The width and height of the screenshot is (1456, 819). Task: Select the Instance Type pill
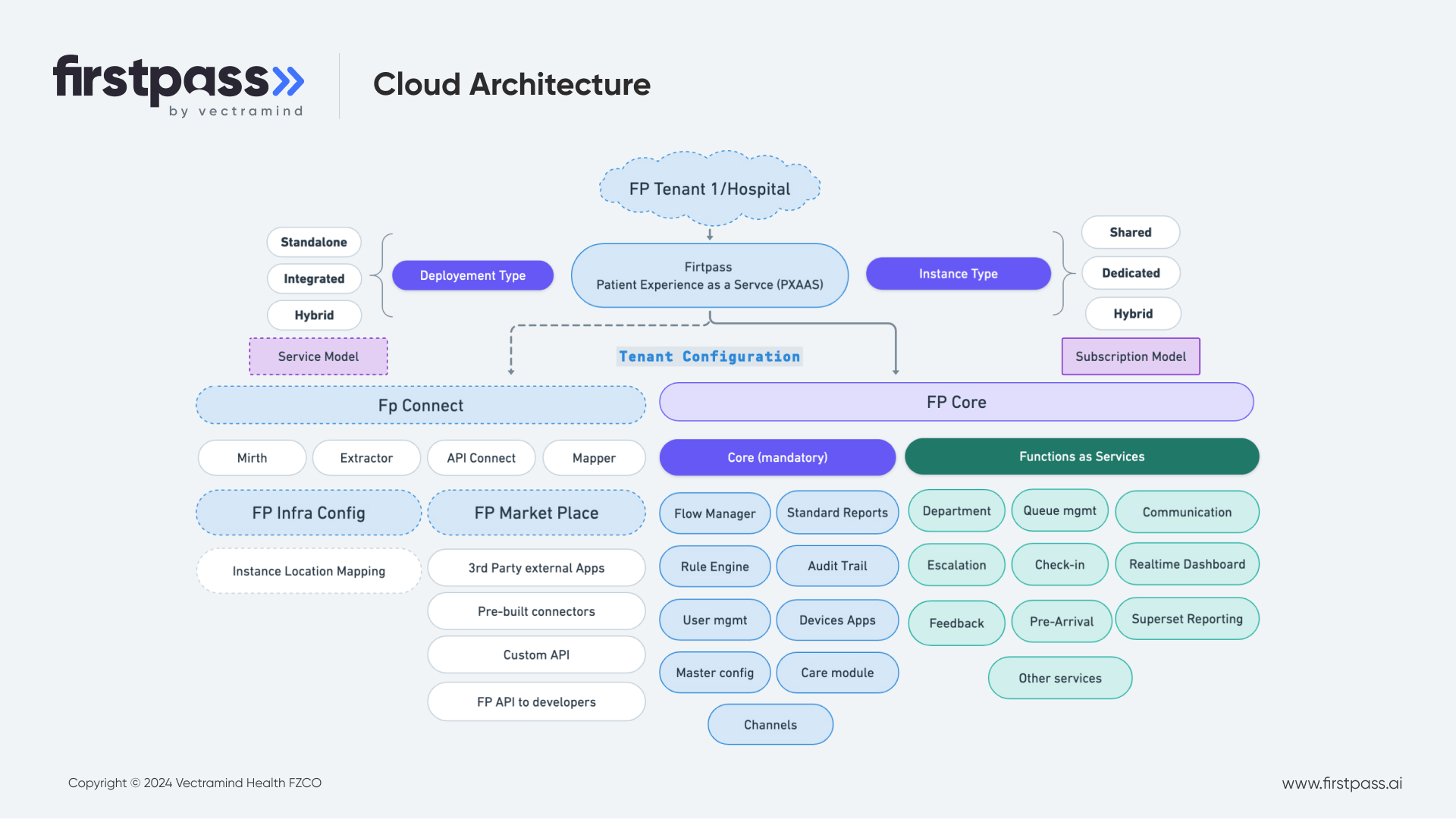point(958,274)
